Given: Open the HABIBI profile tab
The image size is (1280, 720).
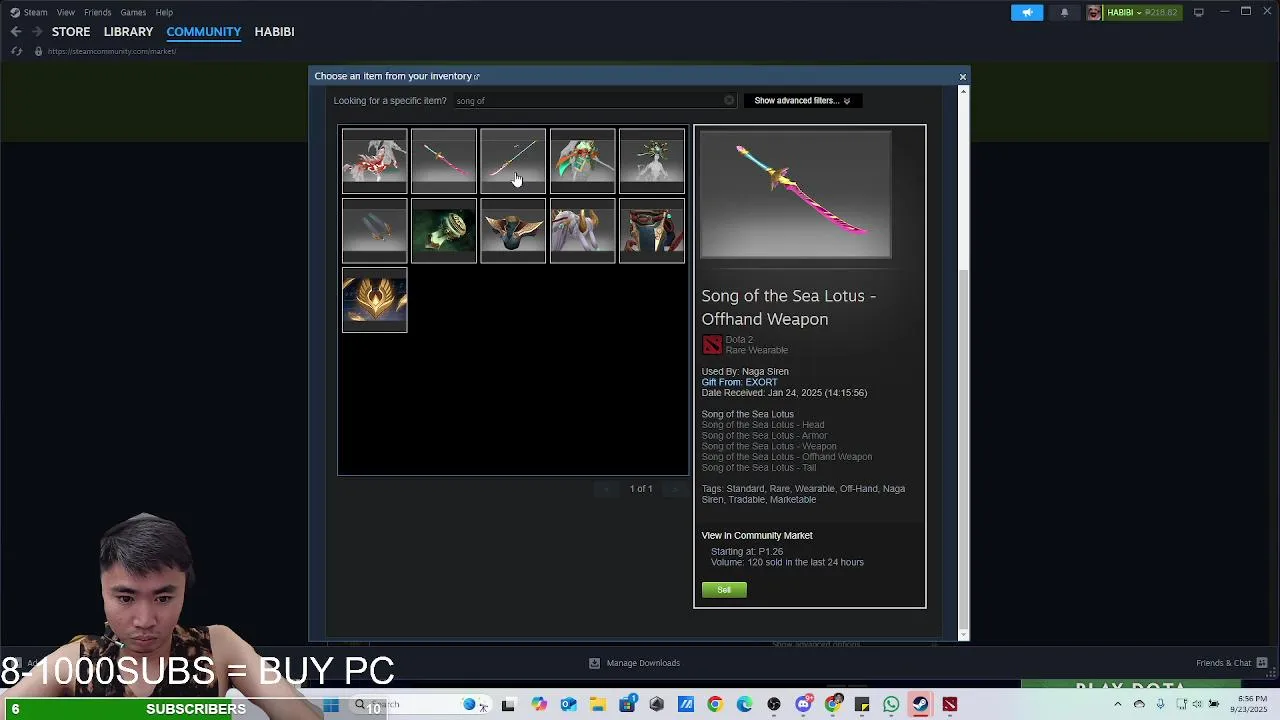Looking at the screenshot, I should click(274, 32).
